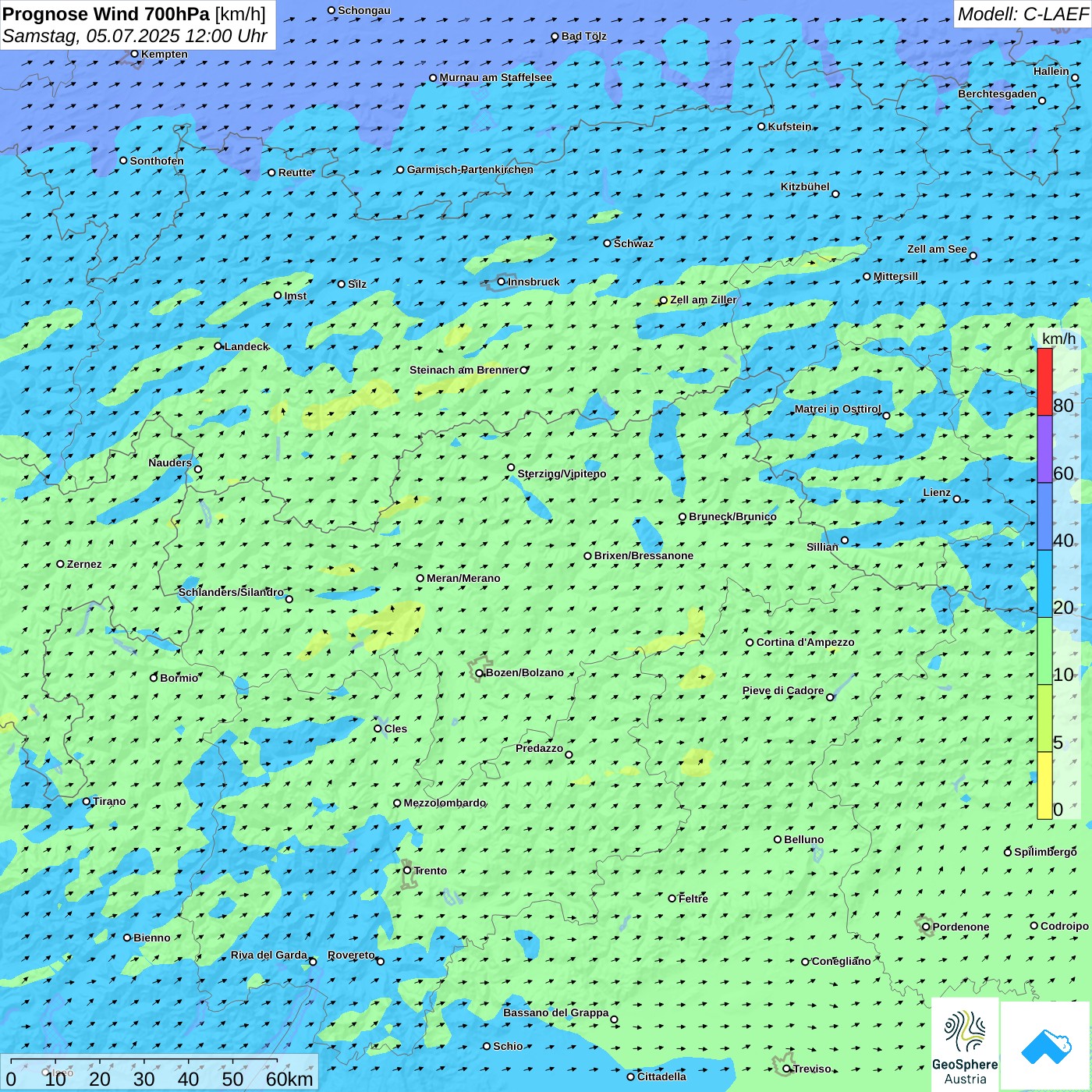Select the Trento city marker

(x=407, y=870)
